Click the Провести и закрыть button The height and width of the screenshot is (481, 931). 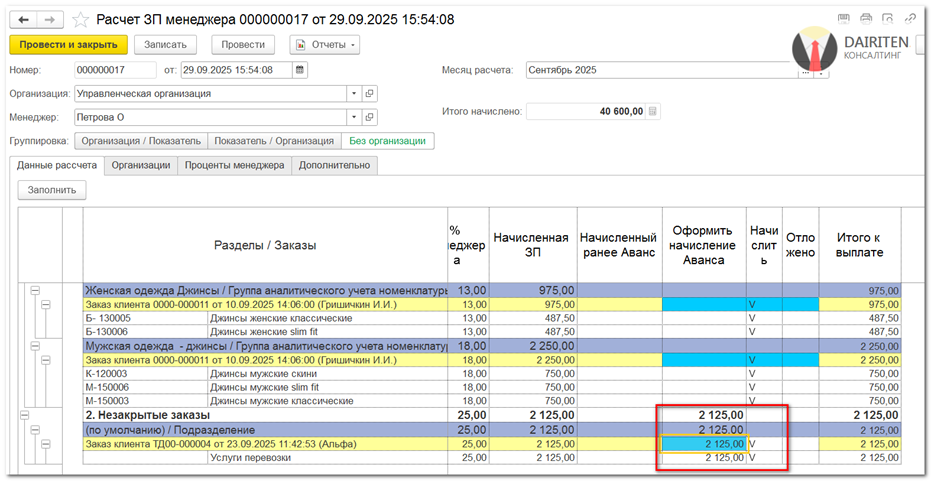point(68,45)
